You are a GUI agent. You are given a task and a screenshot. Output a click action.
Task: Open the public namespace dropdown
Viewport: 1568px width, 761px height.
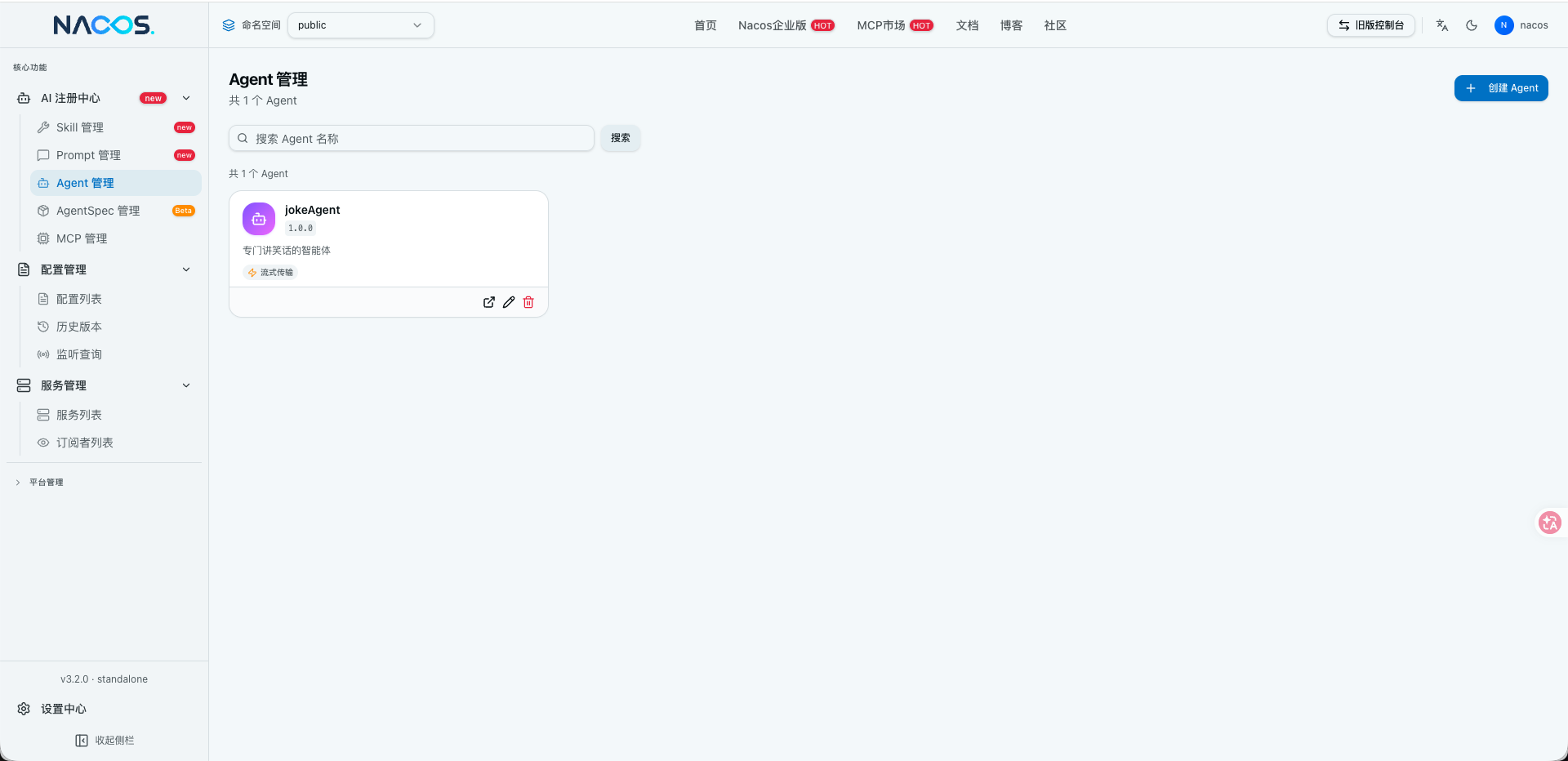tap(360, 25)
